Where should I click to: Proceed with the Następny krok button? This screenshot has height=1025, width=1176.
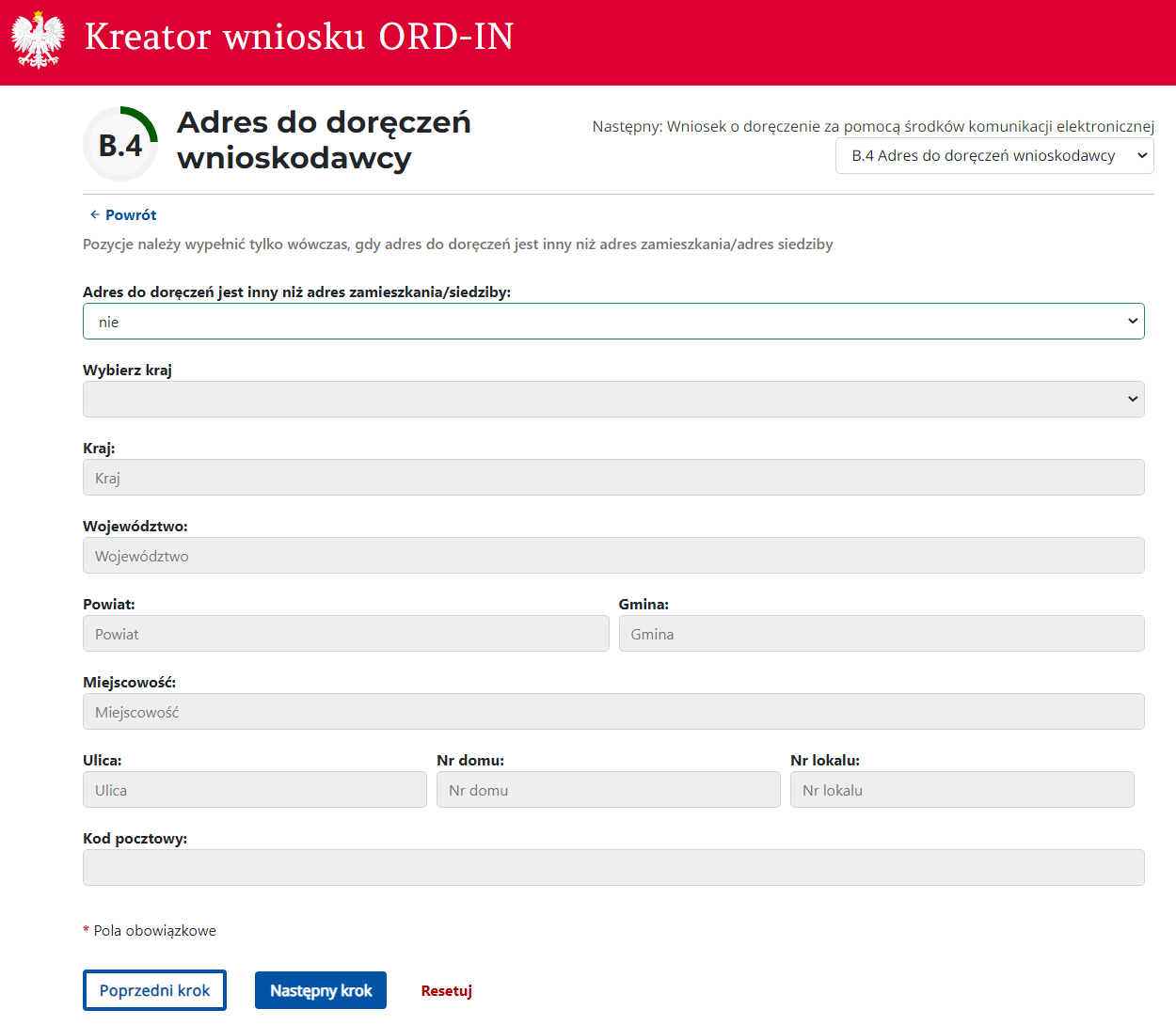(x=320, y=990)
